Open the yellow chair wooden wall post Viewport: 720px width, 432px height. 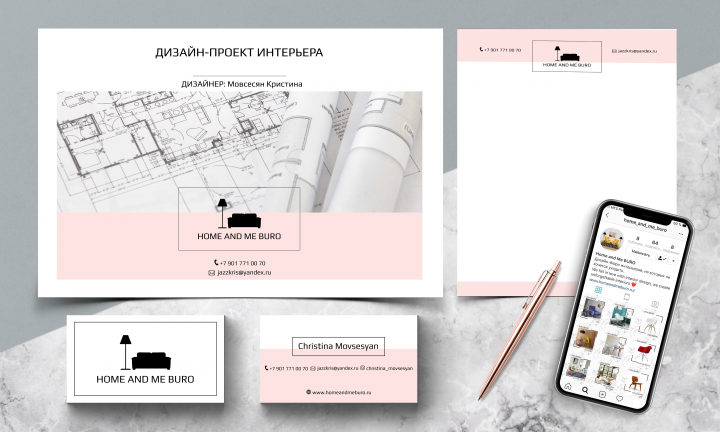(586, 338)
